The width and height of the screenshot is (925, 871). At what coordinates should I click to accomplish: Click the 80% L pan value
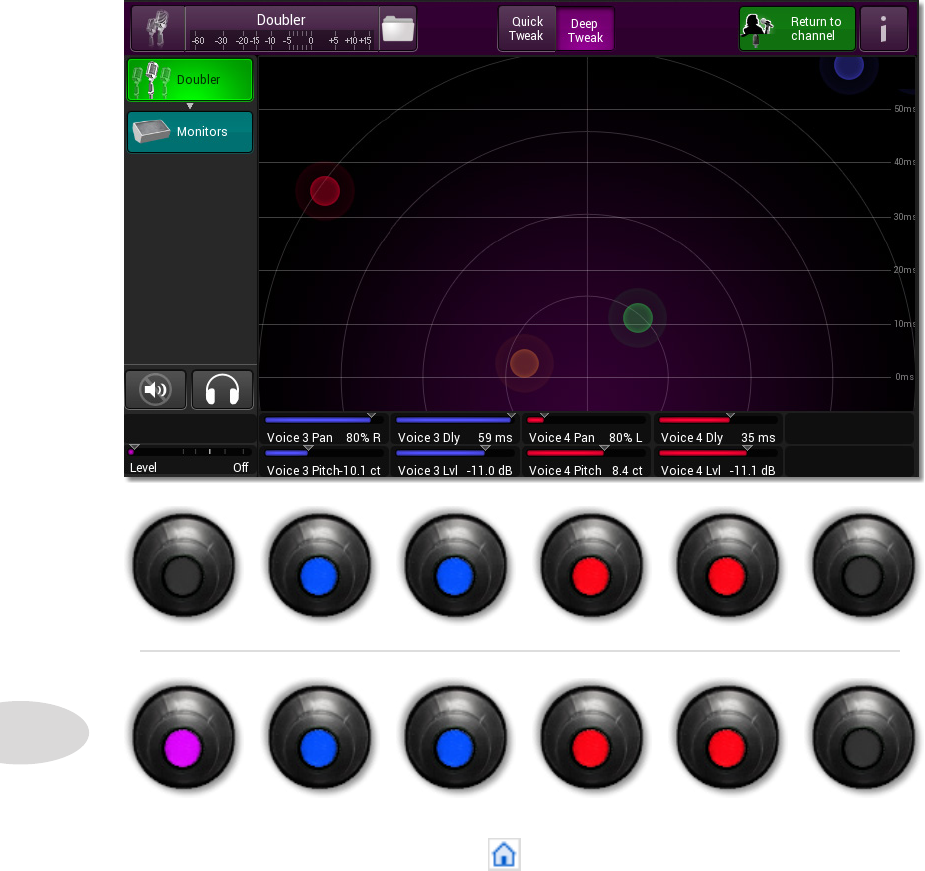[x=625, y=438]
